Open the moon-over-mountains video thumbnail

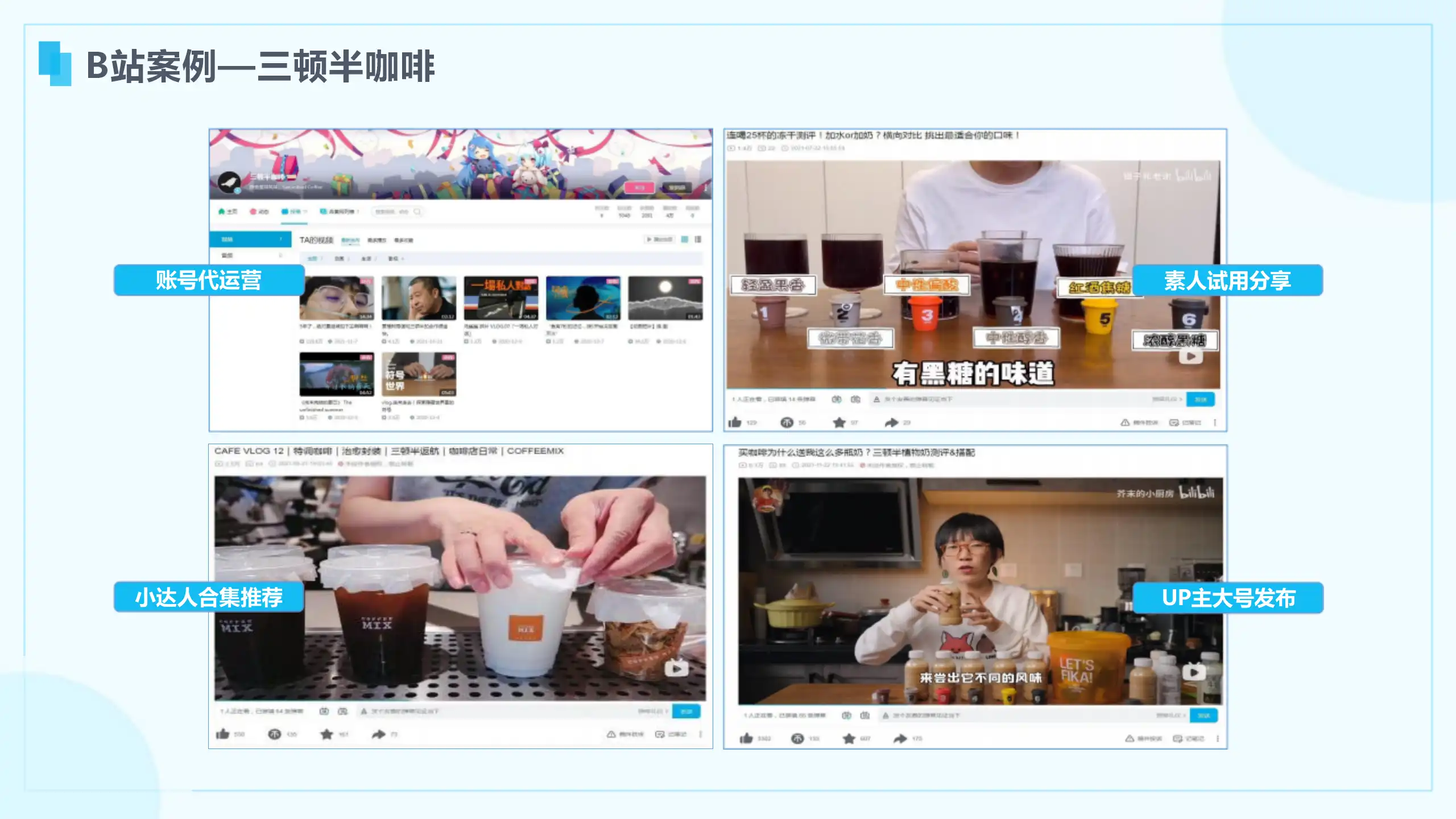pos(665,298)
